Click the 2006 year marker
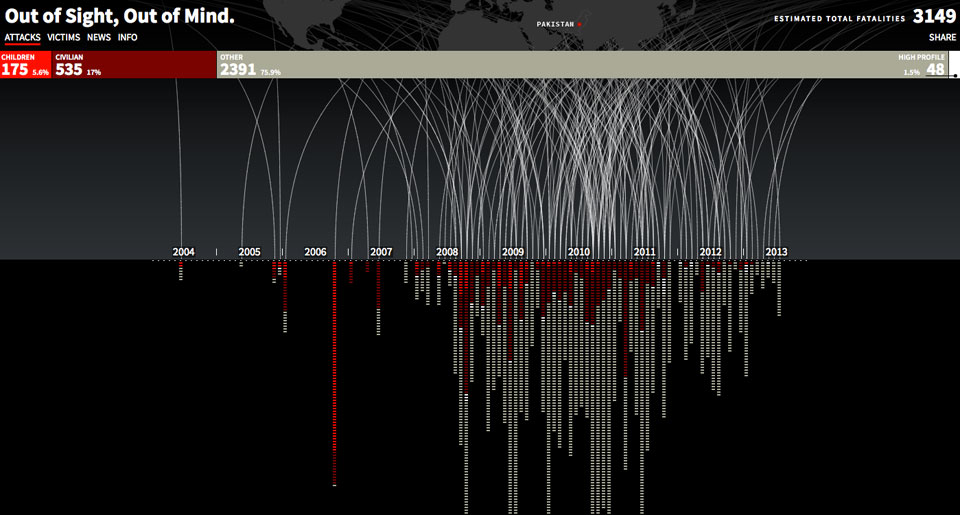Screen dimensions: 960x515 click(315, 252)
